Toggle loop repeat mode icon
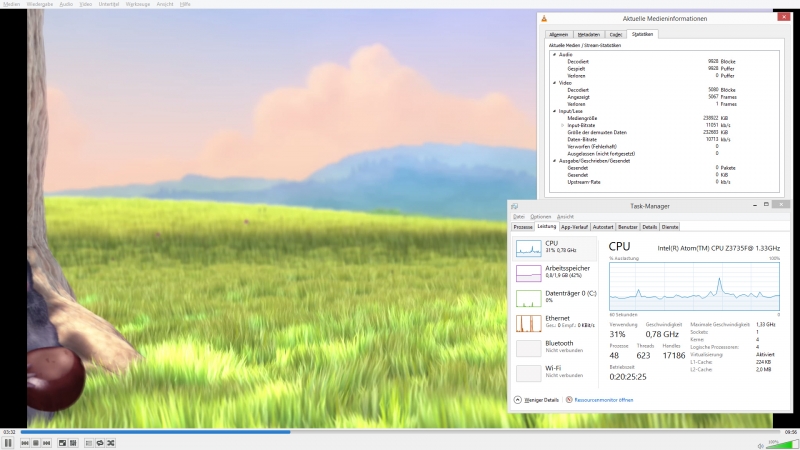 click(100, 443)
